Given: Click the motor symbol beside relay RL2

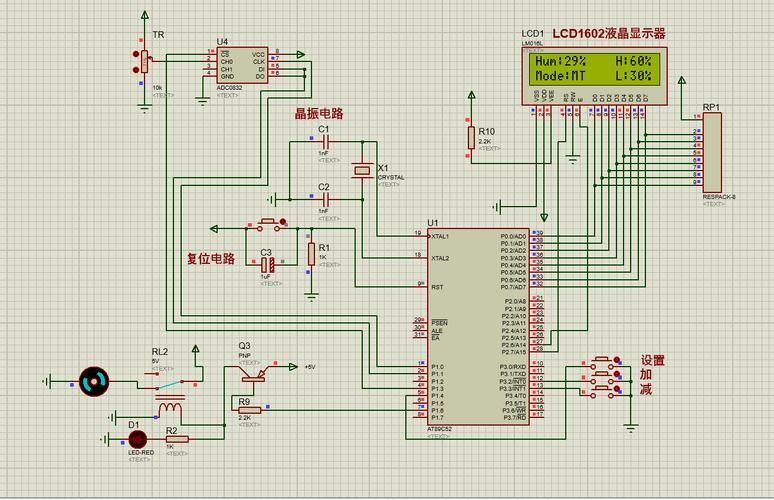Looking at the screenshot, I should 93,381.
